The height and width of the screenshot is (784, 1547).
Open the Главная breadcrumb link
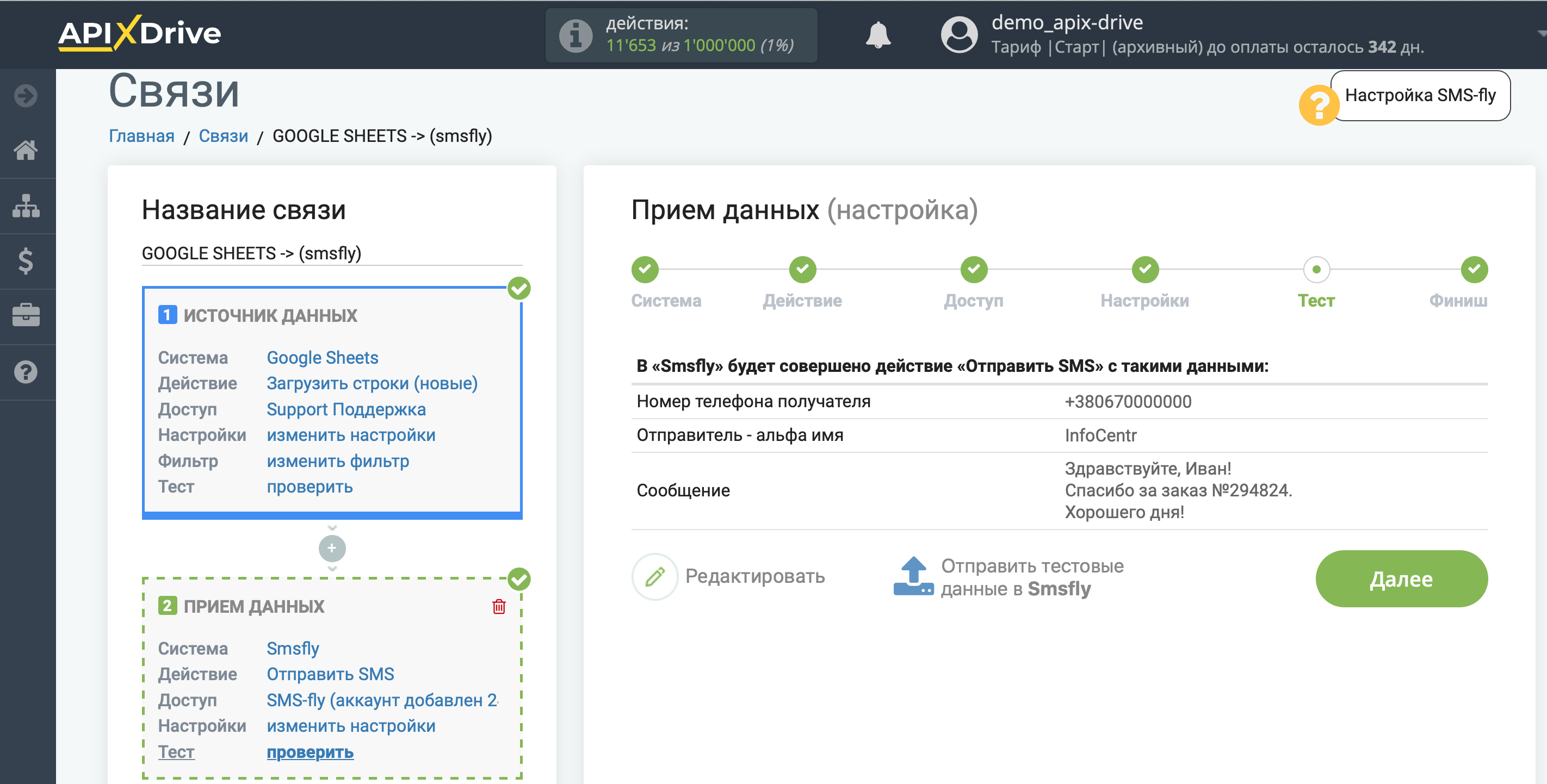pos(142,136)
